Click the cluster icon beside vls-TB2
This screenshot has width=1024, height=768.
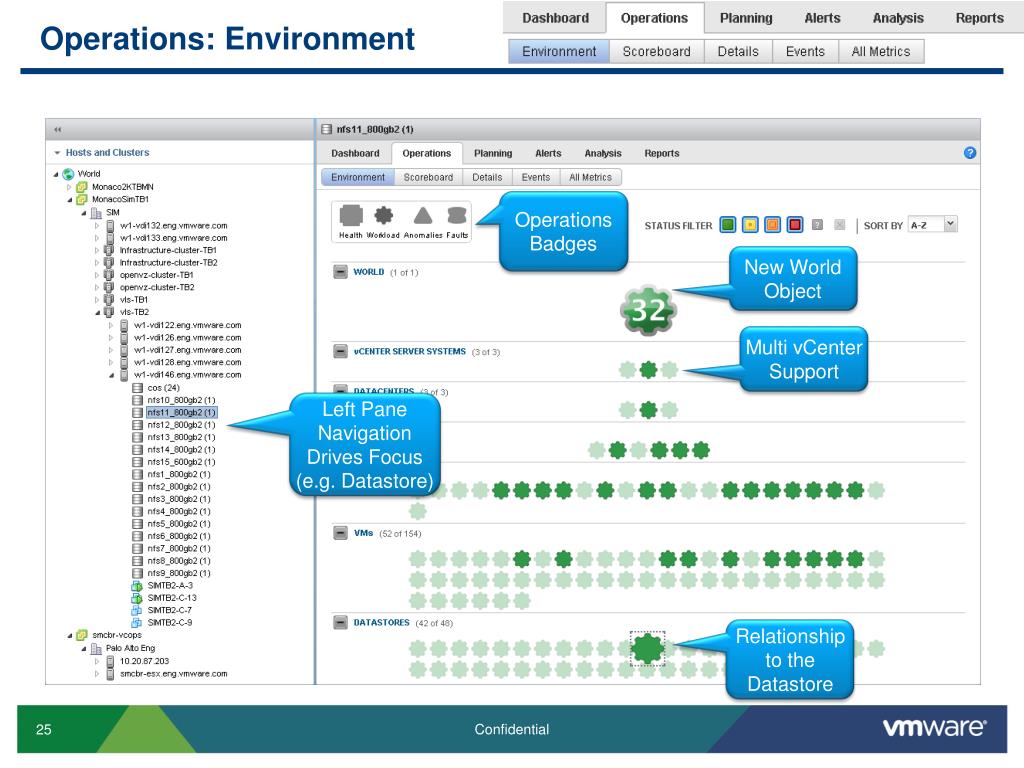(110, 312)
